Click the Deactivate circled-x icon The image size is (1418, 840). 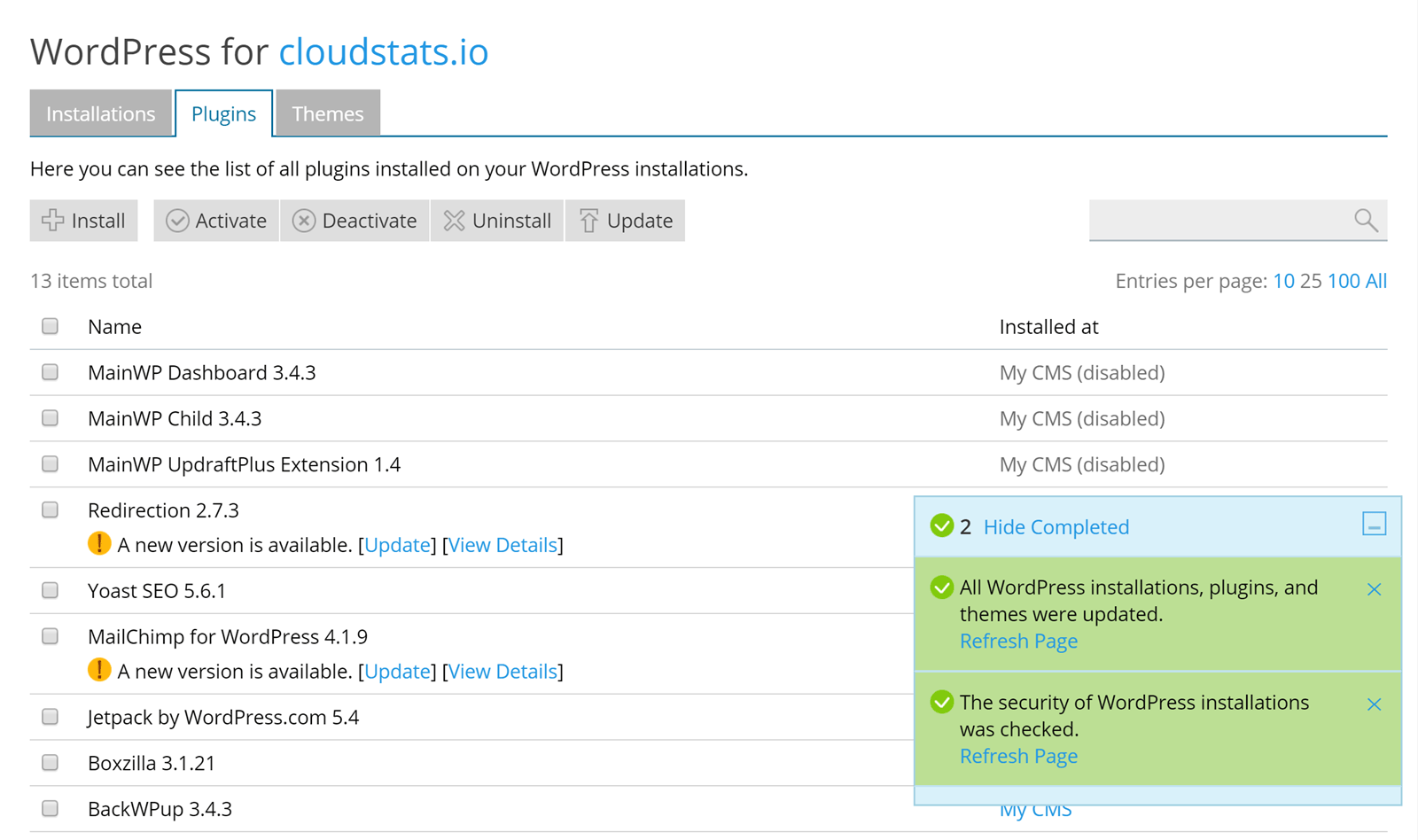click(303, 220)
